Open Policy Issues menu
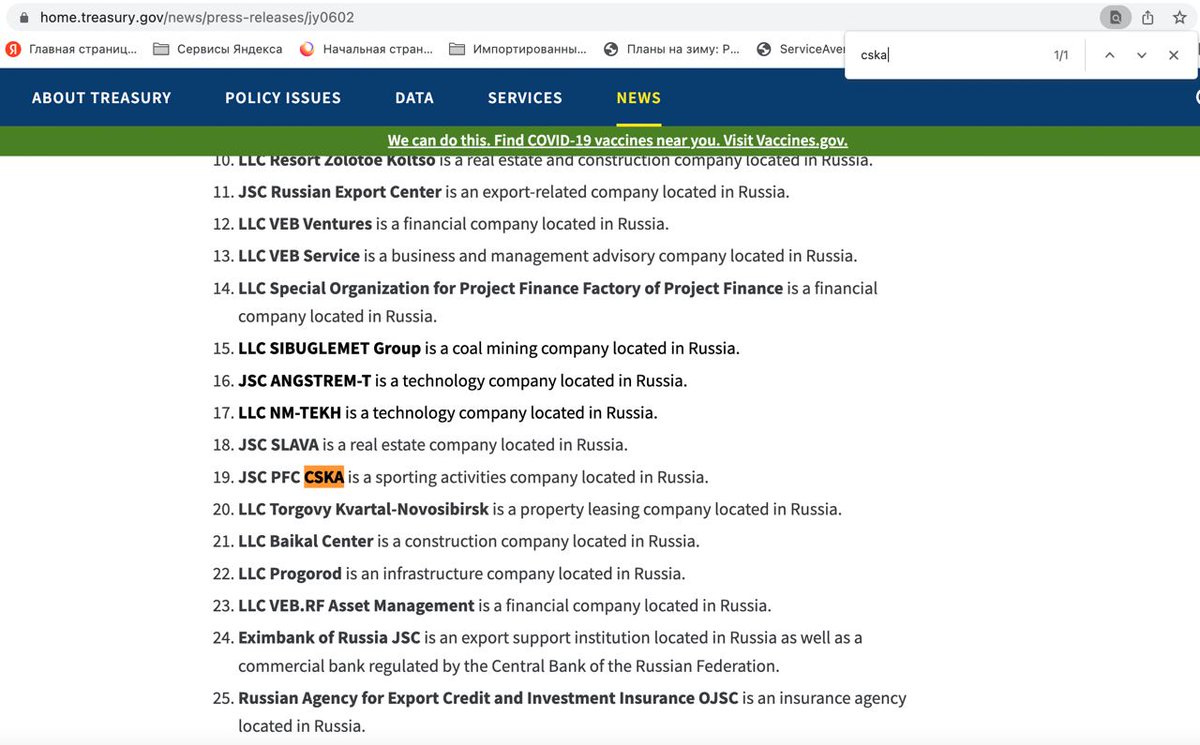 pos(283,98)
